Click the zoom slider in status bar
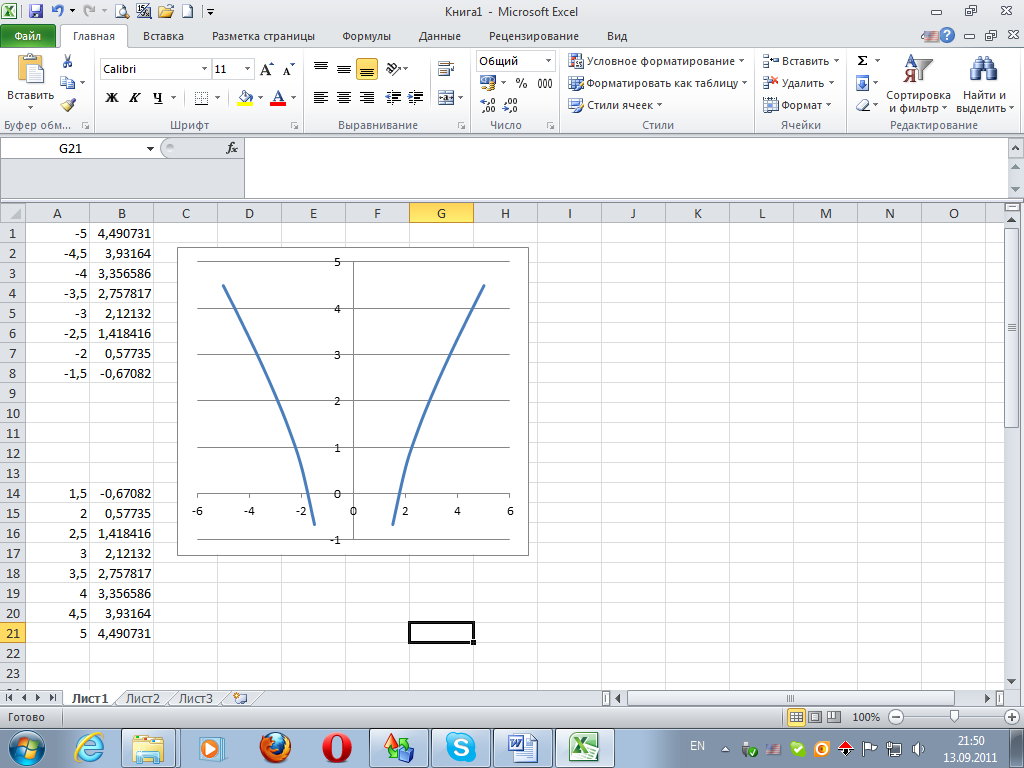The width and height of the screenshot is (1024, 768). [955, 717]
